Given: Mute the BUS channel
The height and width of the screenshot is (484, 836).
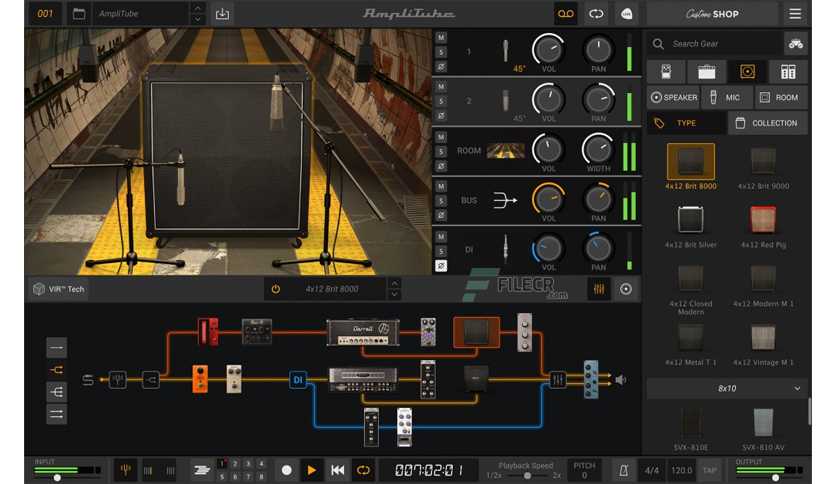Looking at the screenshot, I should (441, 187).
